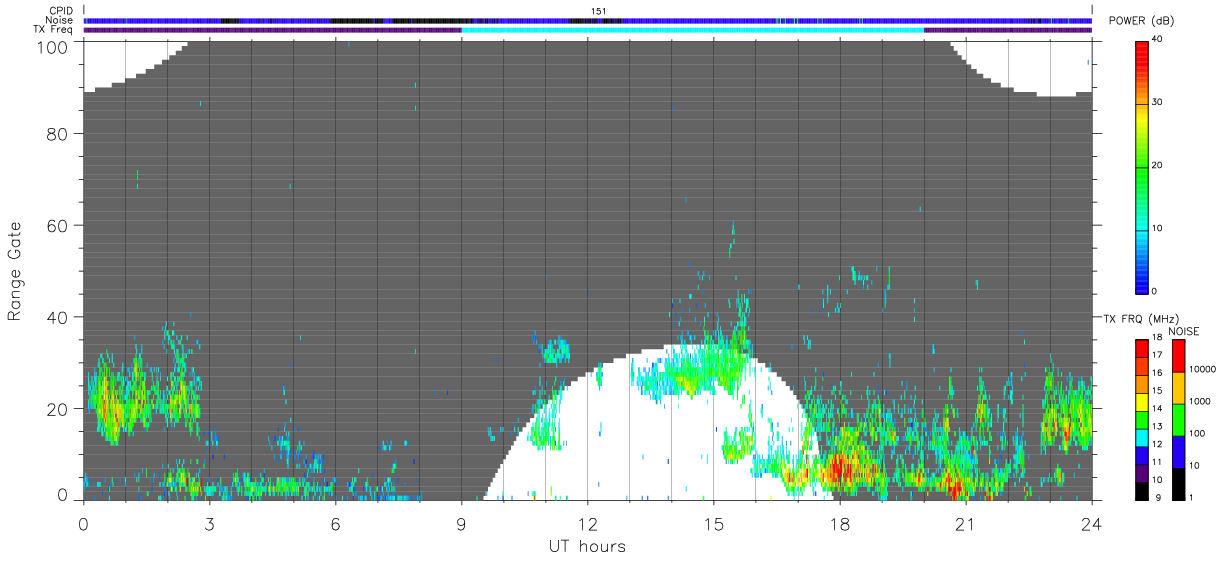Click the NOISE legend title

tap(1185, 331)
